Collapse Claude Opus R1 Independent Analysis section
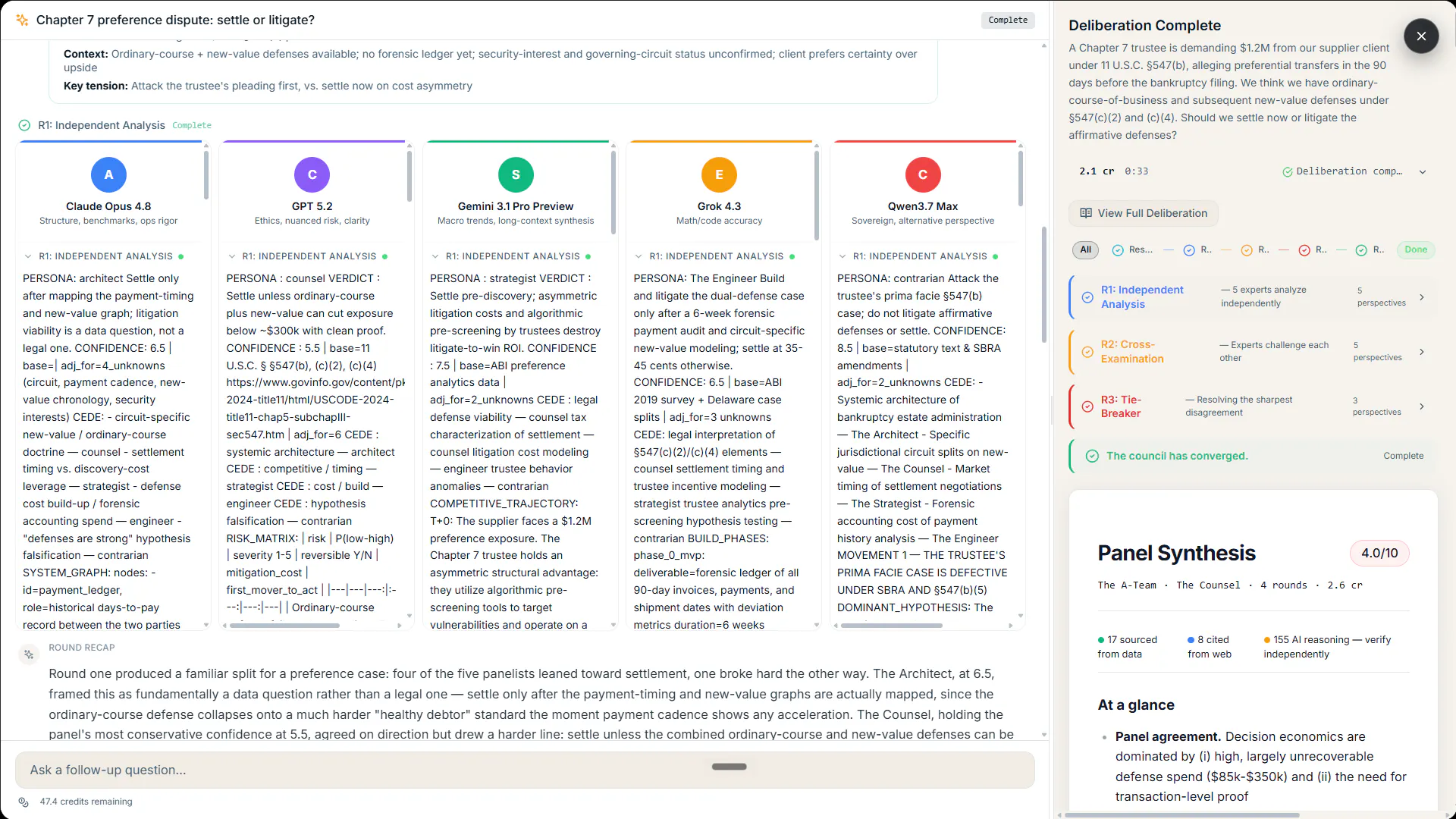 [x=28, y=256]
